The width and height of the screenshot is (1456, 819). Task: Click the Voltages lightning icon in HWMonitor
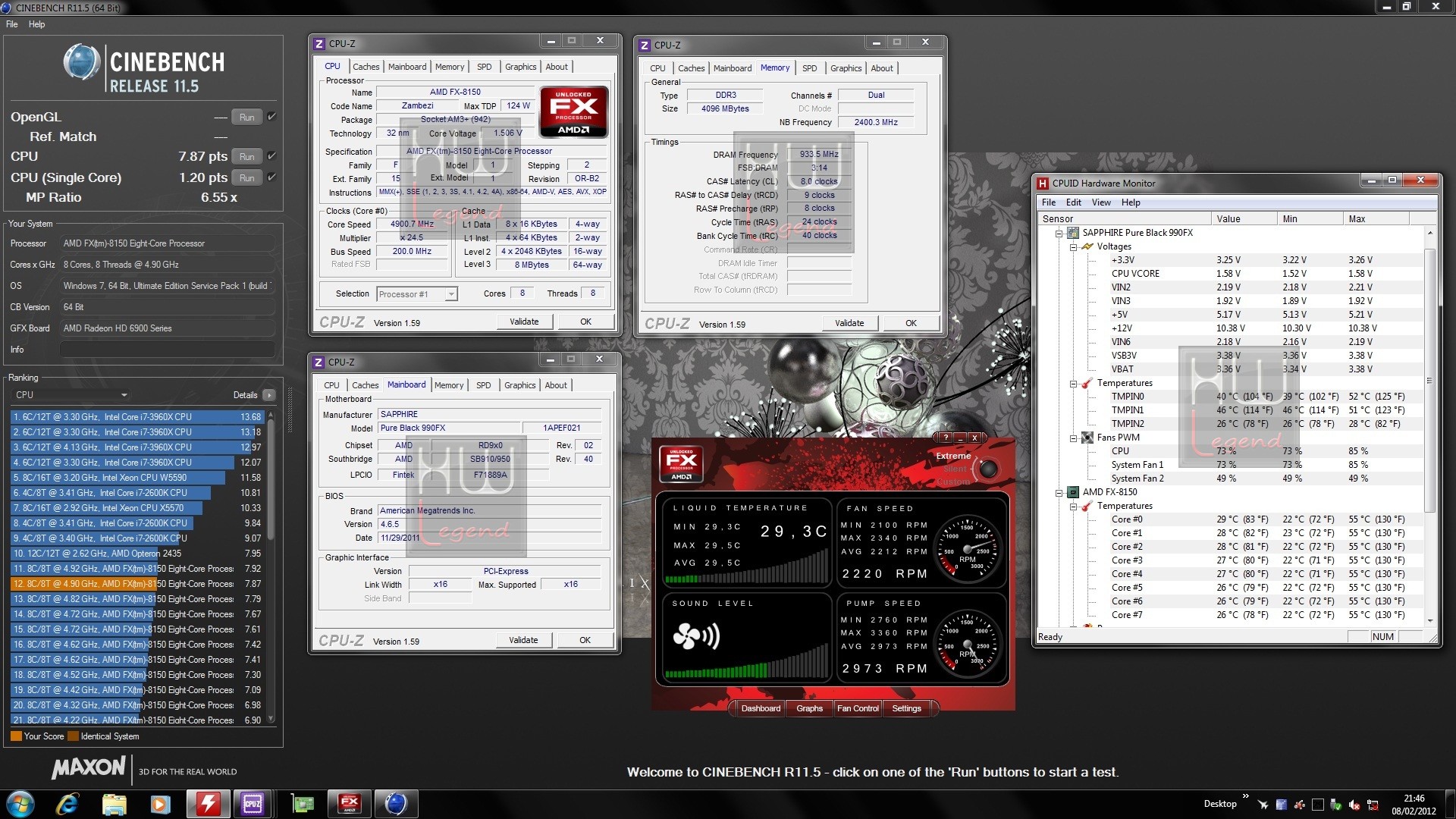coord(1087,246)
